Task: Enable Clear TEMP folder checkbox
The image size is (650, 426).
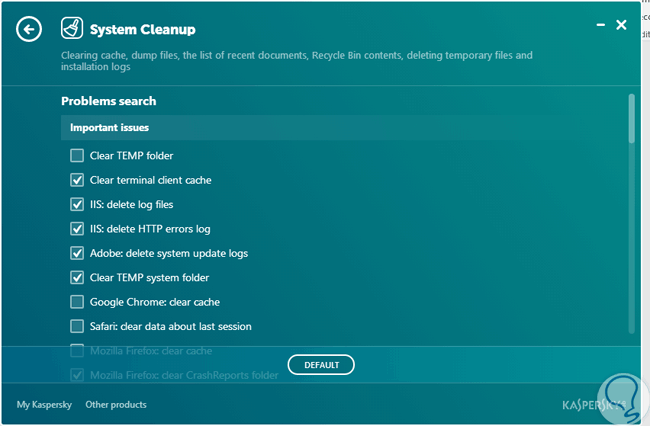Action: click(77, 156)
